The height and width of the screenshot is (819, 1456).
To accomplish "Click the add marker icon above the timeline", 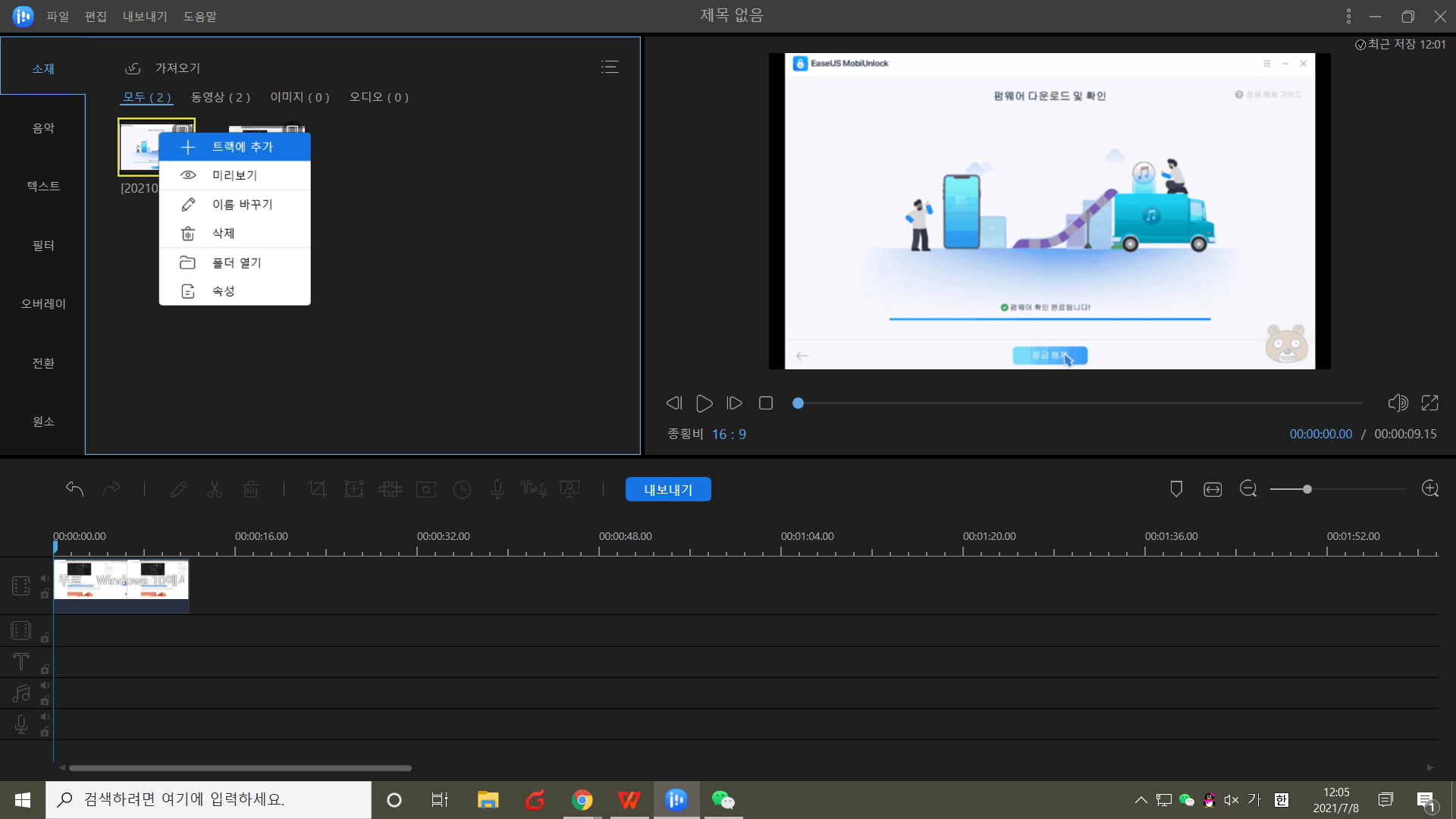I will click(x=1176, y=489).
